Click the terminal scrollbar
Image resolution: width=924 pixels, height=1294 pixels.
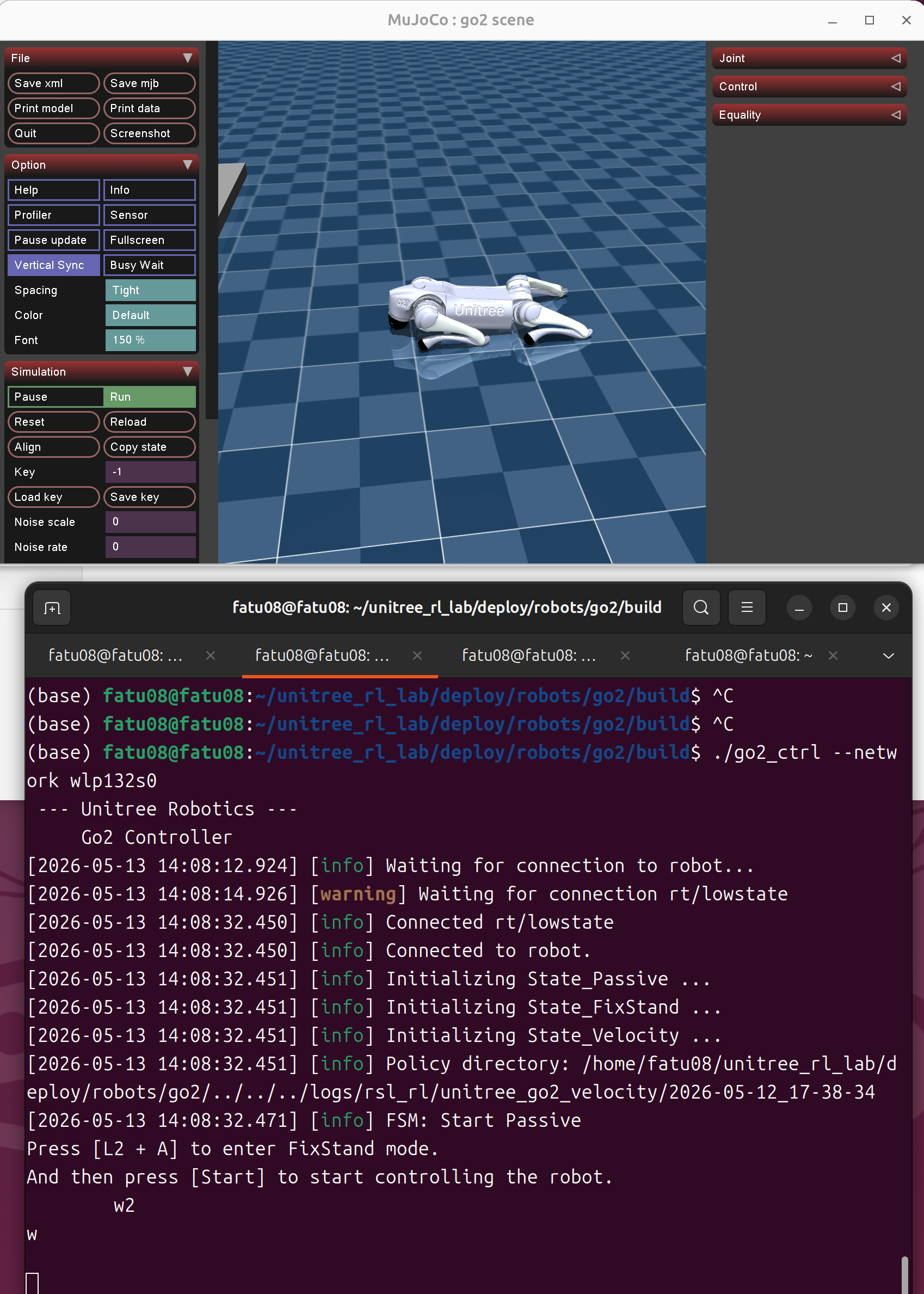904,1274
